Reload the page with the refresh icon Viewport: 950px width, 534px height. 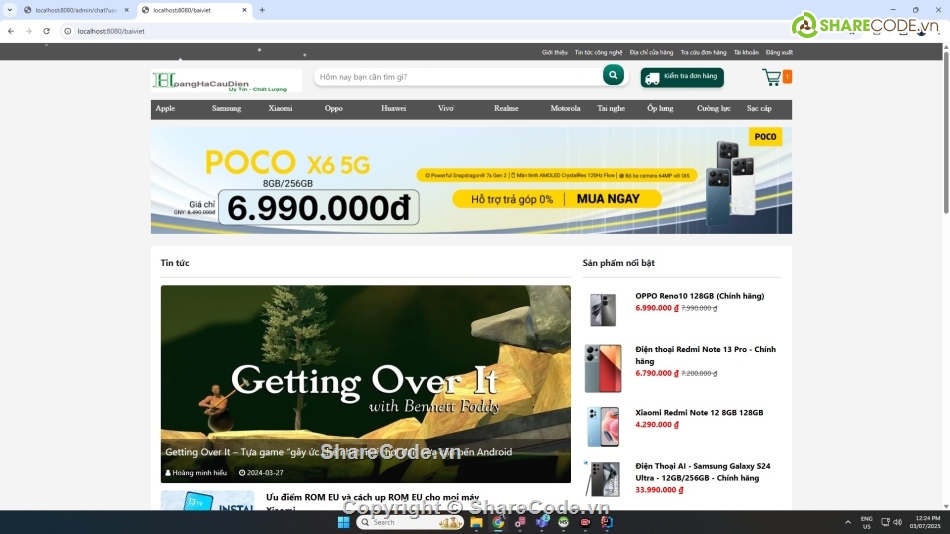46,31
